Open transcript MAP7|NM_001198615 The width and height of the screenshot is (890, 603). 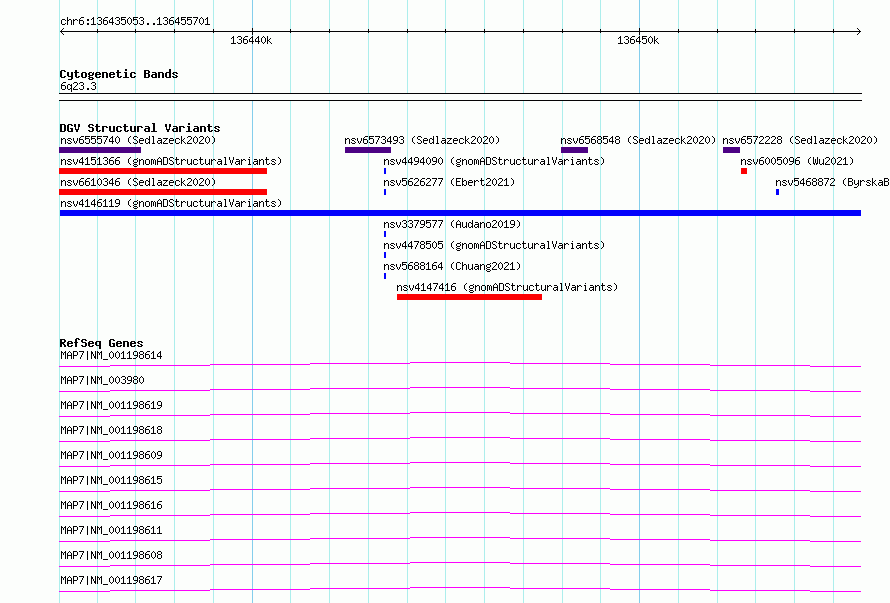pos(111,480)
